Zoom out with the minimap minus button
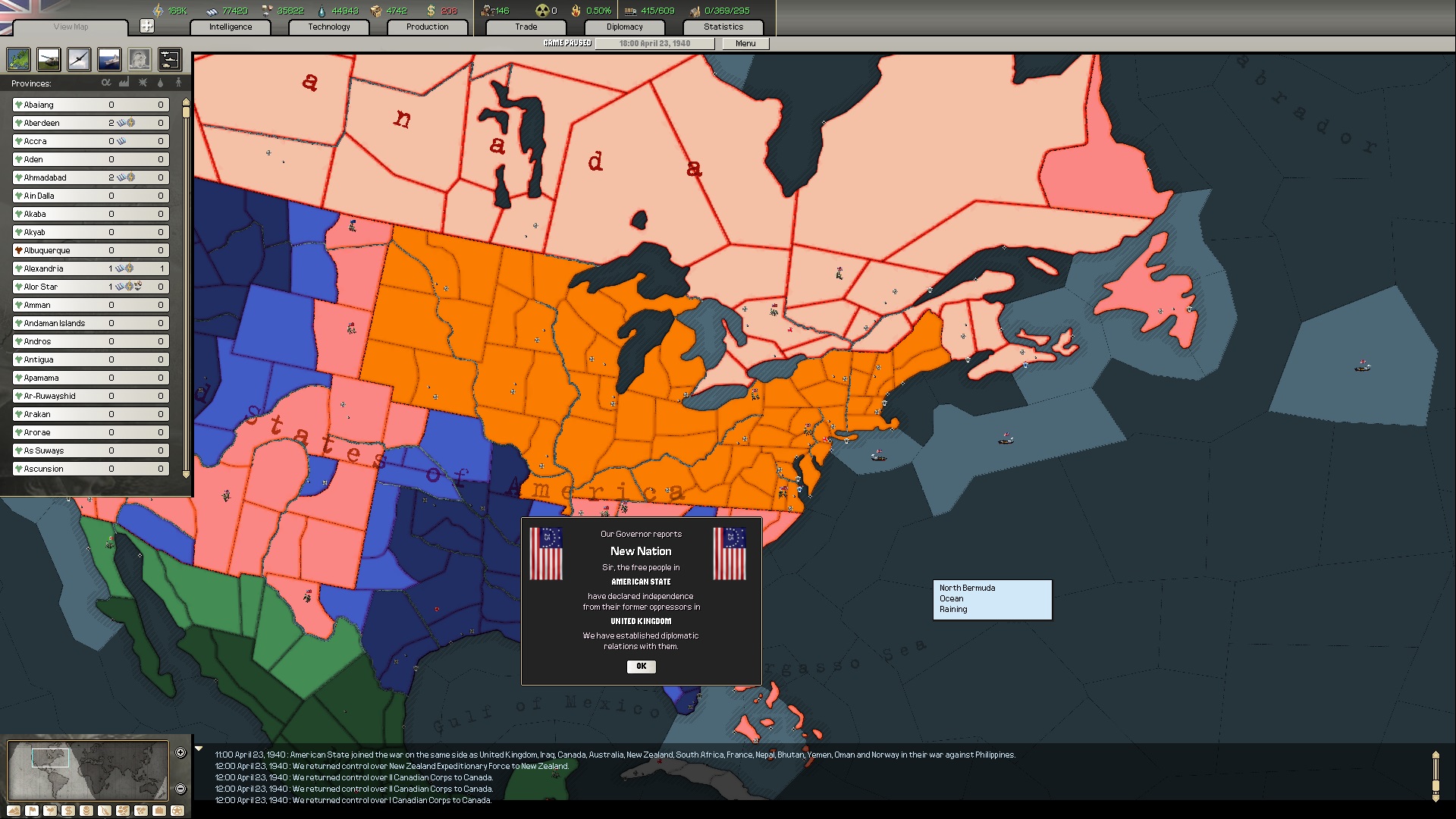The width and height of the screenshot is (1456, 819). coord(180,789)
